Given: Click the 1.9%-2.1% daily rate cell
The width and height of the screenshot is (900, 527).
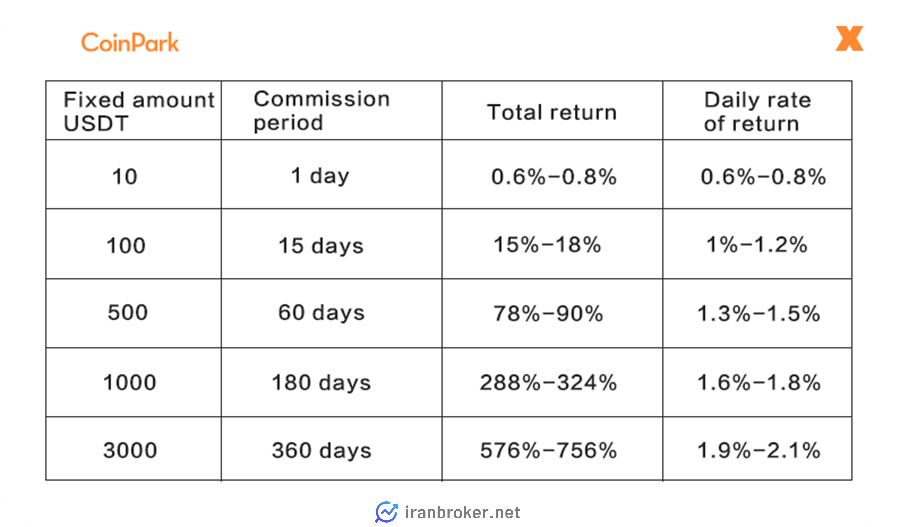Looking at the screenshot, I should pyautogui.click(x=757, y=449).
